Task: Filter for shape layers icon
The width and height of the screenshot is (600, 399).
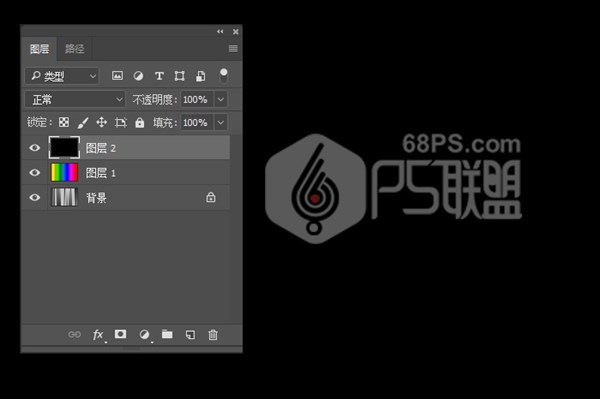Action: 179,76
